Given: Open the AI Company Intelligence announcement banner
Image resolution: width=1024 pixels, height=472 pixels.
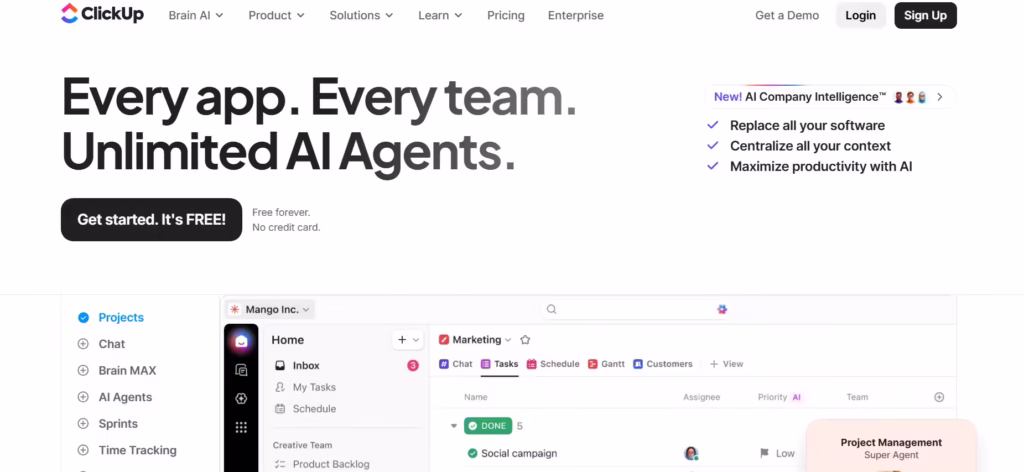Looking at the screenshot, I should [x=828, y=97].
